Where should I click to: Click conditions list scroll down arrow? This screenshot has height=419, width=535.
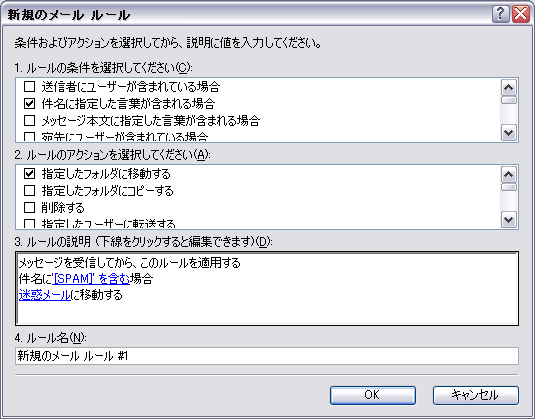click(509, 132)
